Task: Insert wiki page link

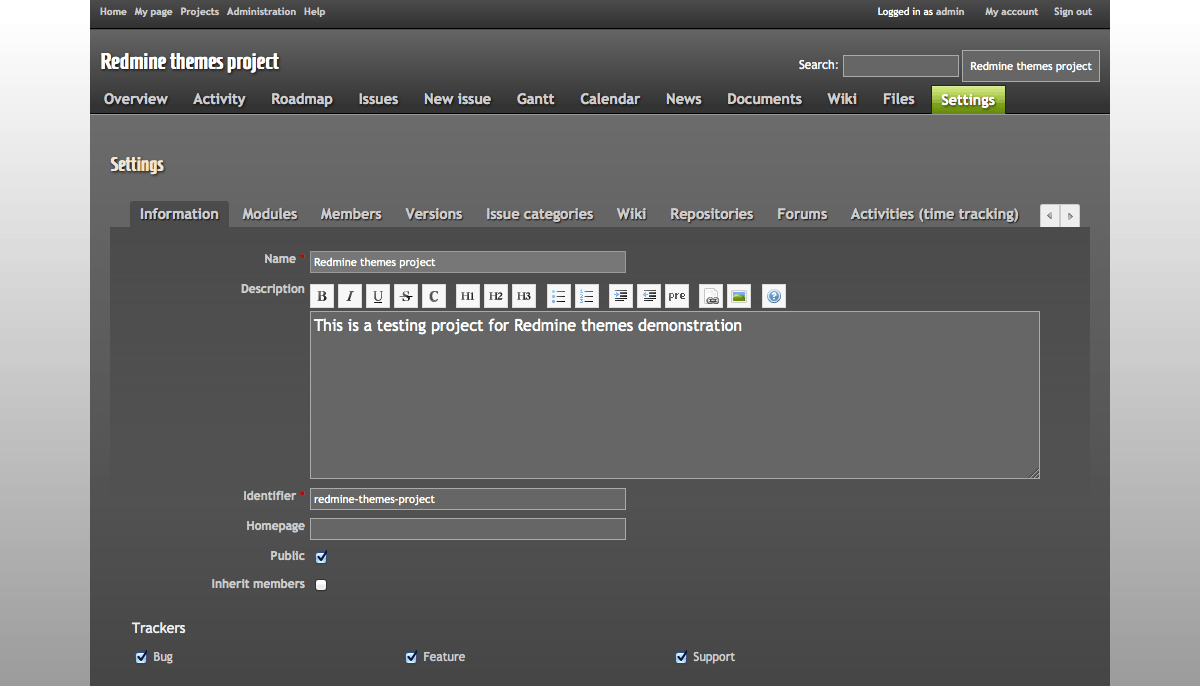Action: (x=711, y=296)
